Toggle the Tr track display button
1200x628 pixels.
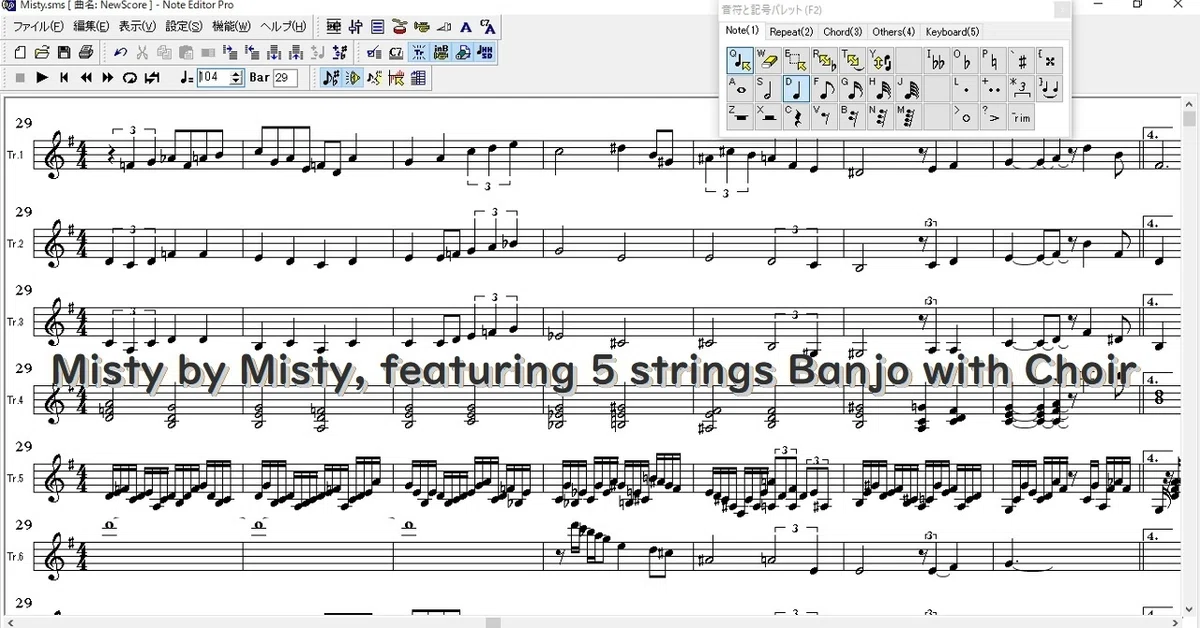[x=418, y=53]
